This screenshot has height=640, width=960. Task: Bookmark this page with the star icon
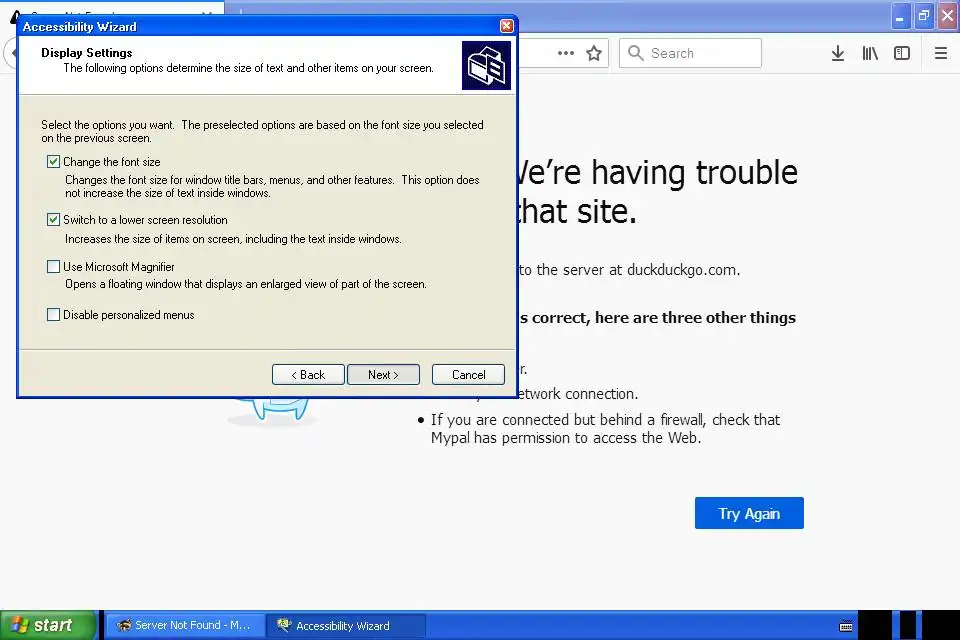593,53
